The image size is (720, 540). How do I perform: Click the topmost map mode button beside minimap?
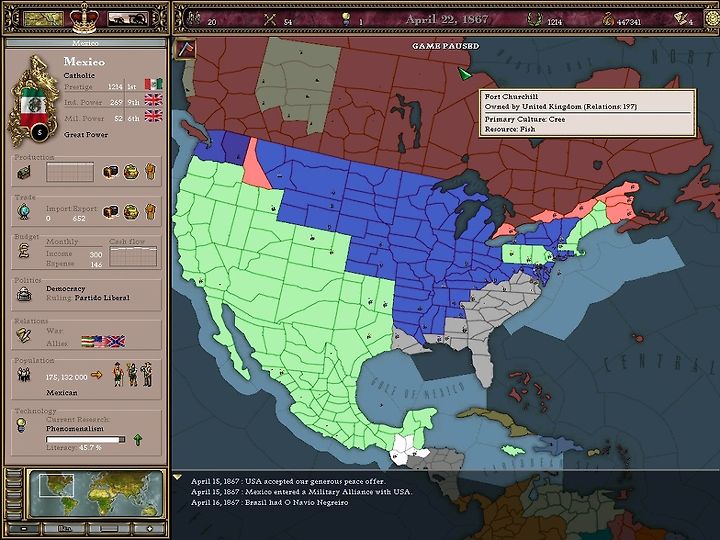[14, 474]
